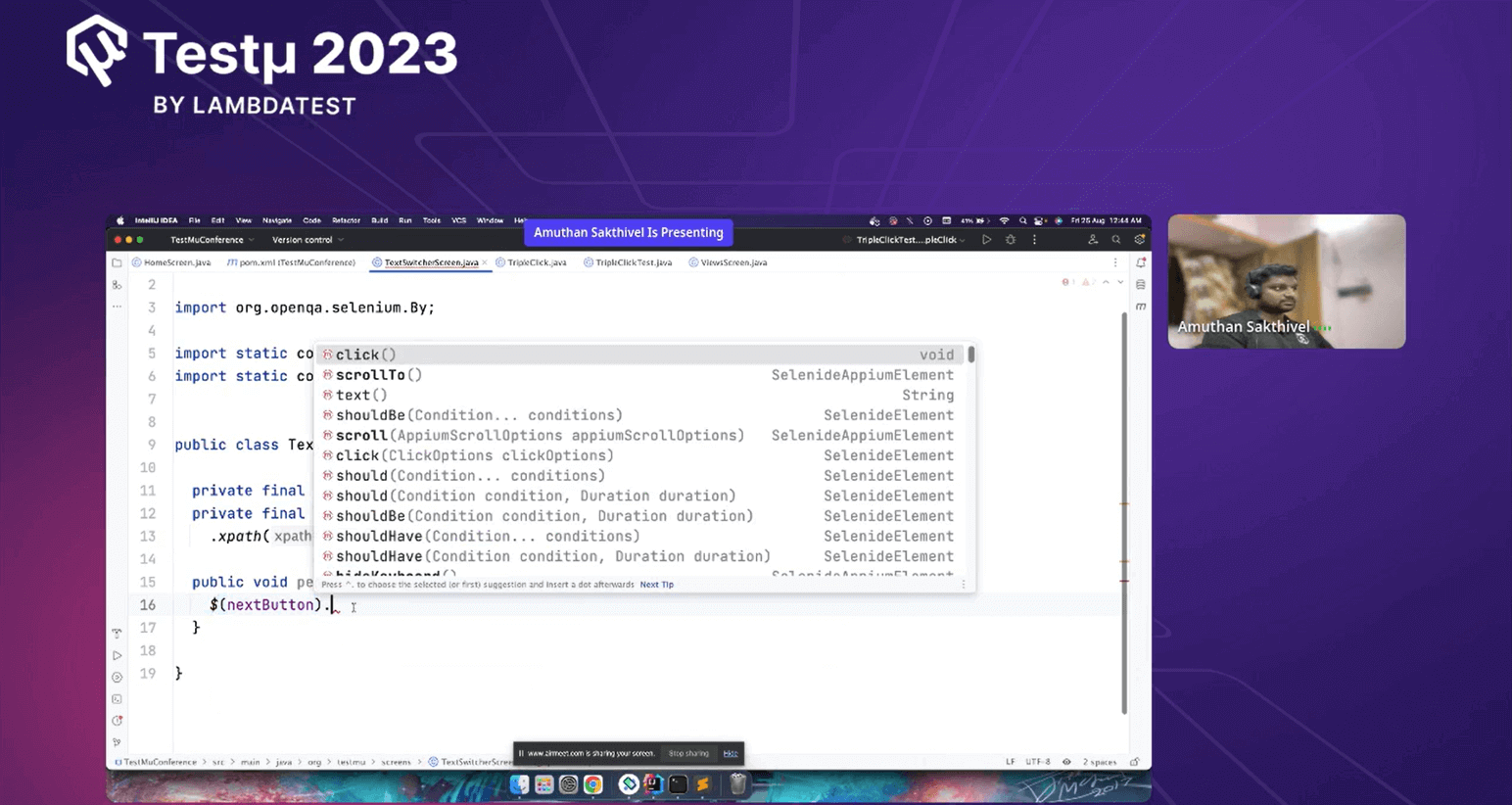The width and height of the screenshot is (1512, 805).
Task: Click Stop sharing button
Action: (688, 753)
